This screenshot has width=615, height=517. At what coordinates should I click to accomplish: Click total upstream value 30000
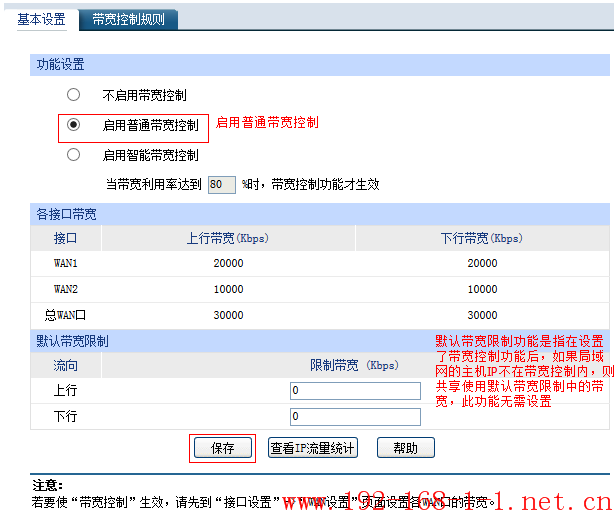228,315
